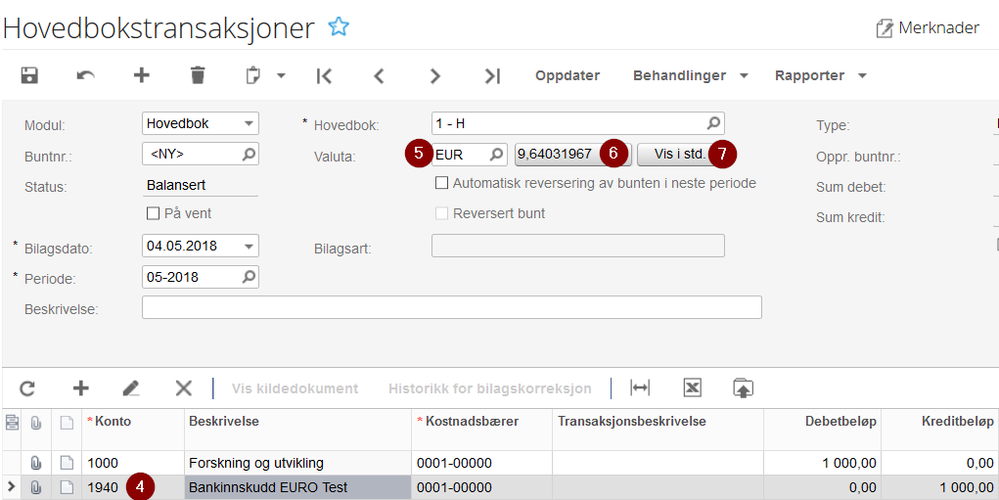Select cell Forskning og utvikling
Viewport: 999px width, 500px height.
[298, 463]
